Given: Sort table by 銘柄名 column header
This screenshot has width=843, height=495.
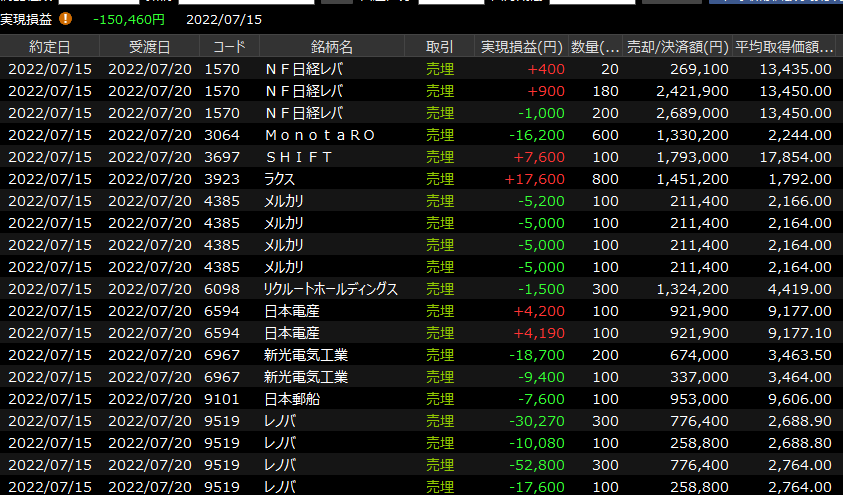Looking at the screenshot, I should pyautogui.click(x=332, y=47).
